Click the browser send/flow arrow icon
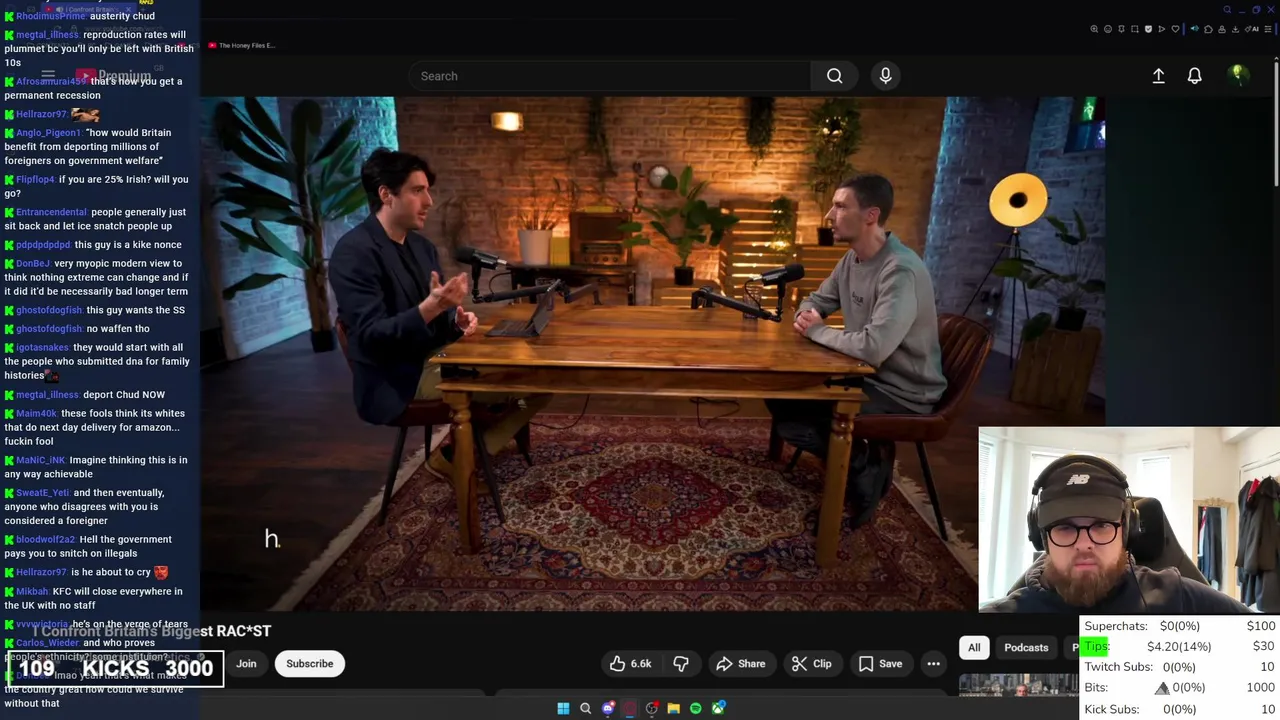Screen dimensions: 1280x720 click(1161, 29)
